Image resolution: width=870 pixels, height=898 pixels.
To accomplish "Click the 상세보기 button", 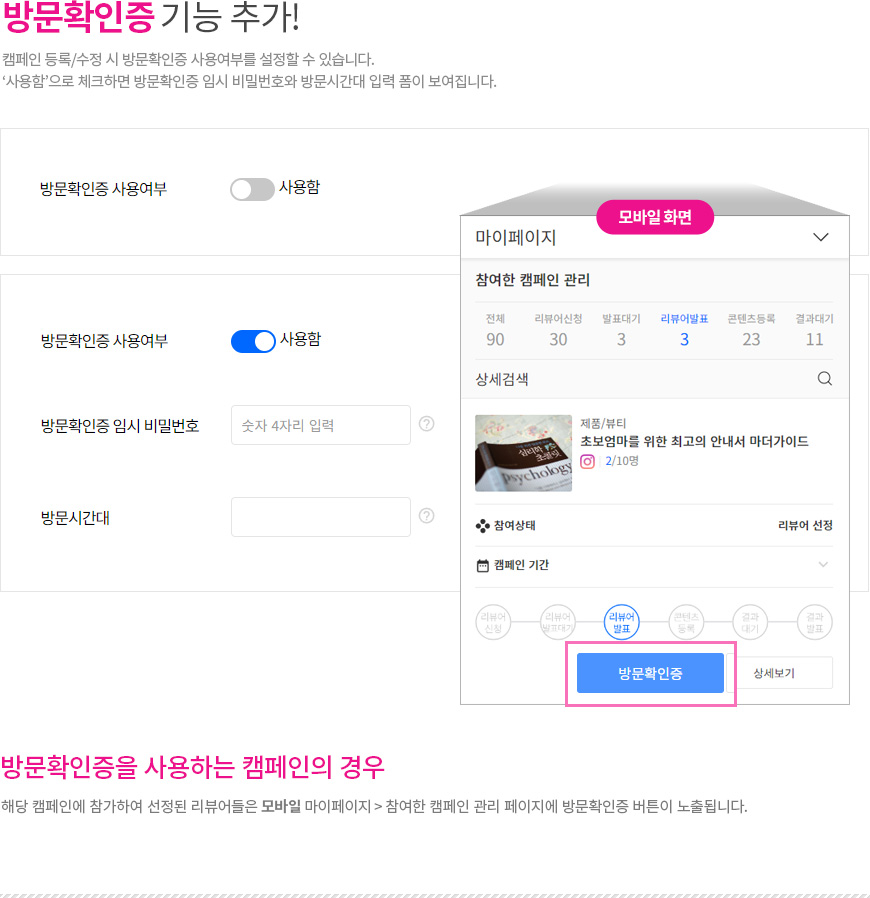I will [x=774, y=673].
